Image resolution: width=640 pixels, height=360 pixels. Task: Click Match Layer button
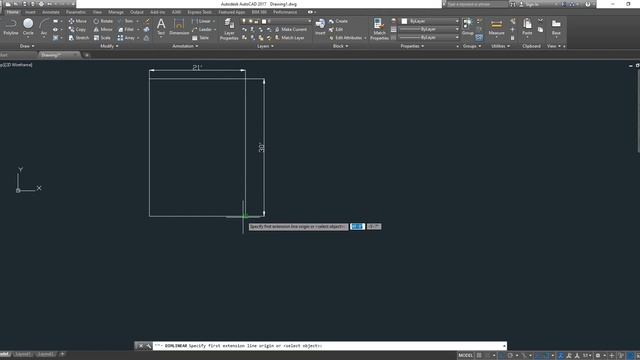click(289, 38)
